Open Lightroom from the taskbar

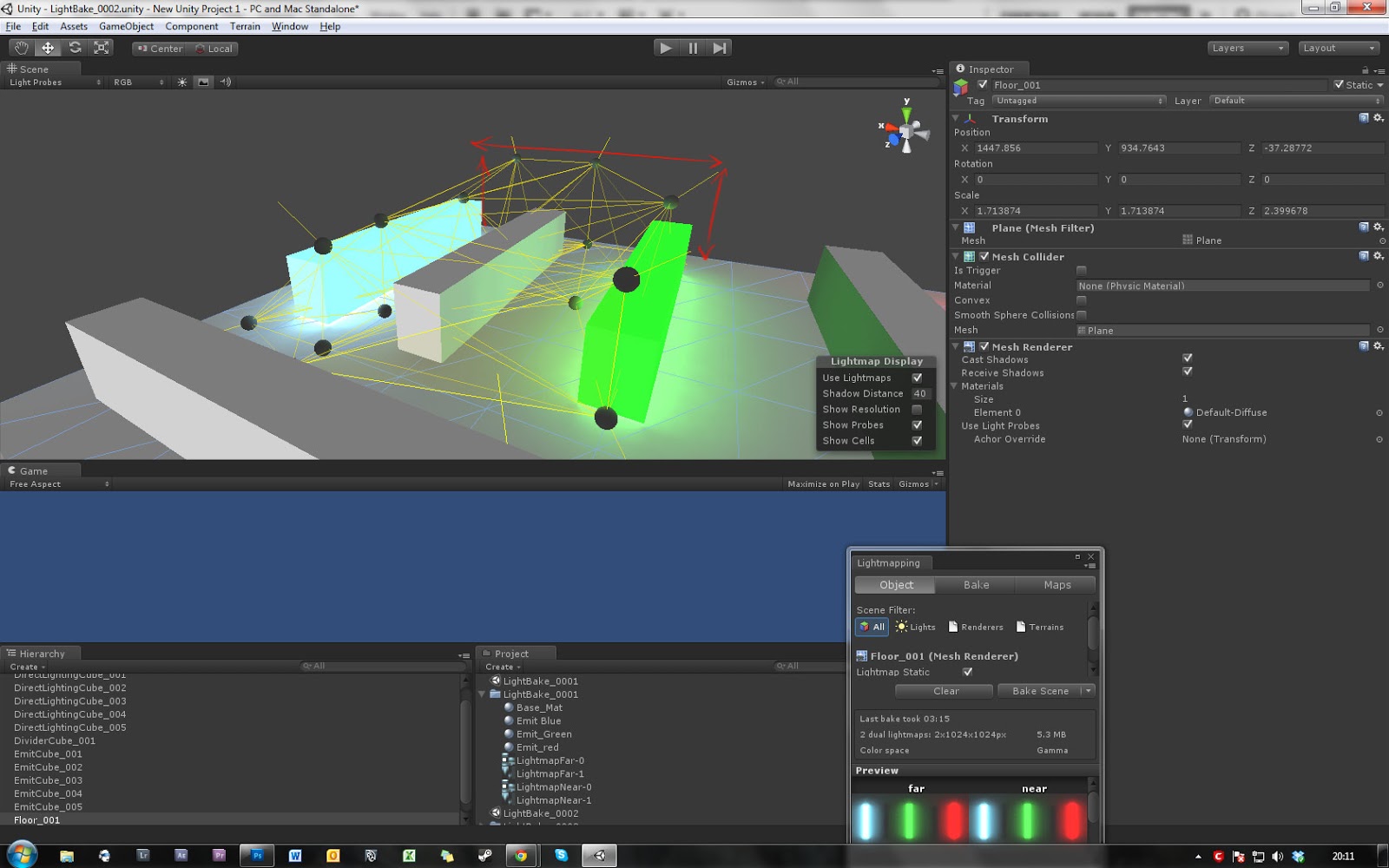(x=143, y=856)
